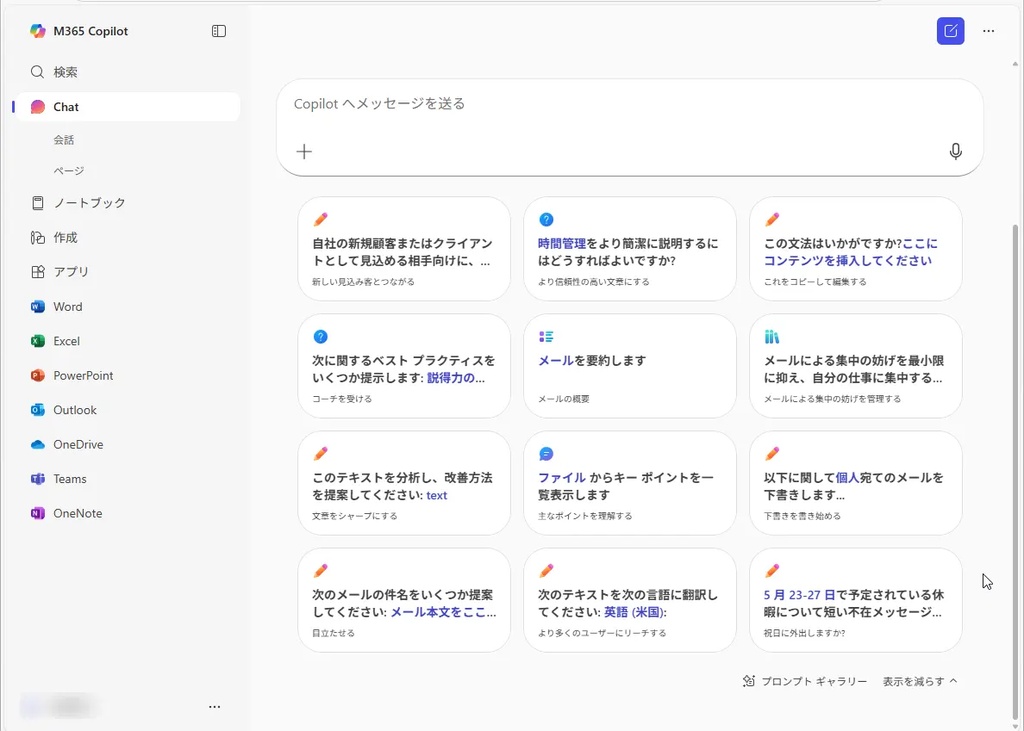This screenshot has width=1024, height=731.
Task: Select ノートブック in the sidebar
Action: coord(89,203)
